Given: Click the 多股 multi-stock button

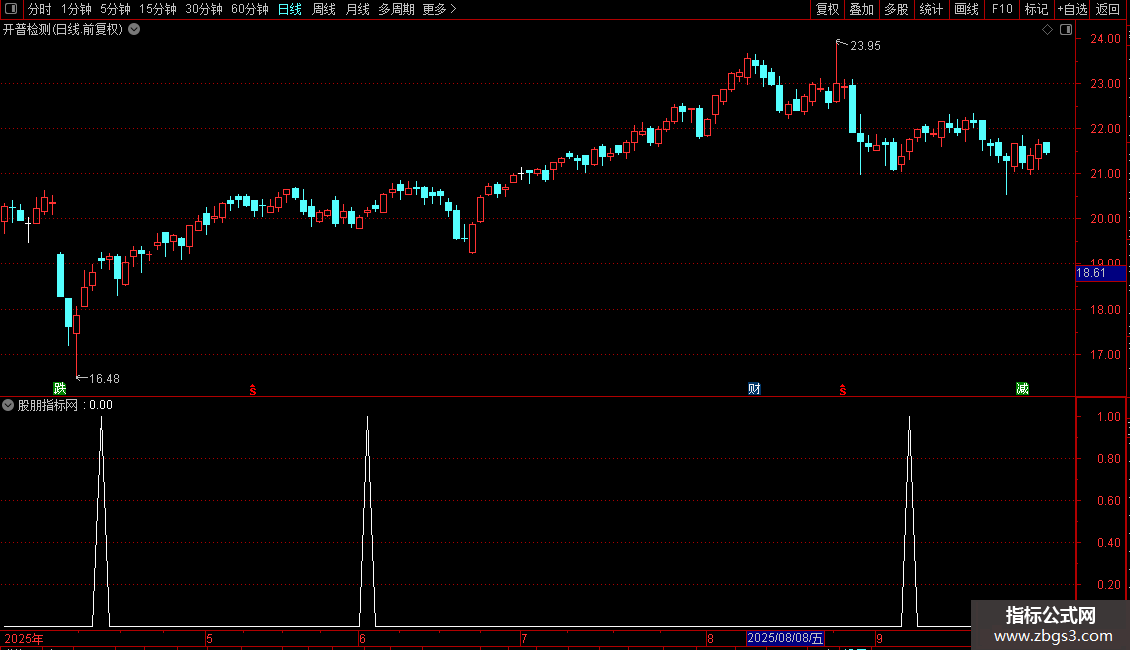Looking at the screenshot, I should (896, 9).
